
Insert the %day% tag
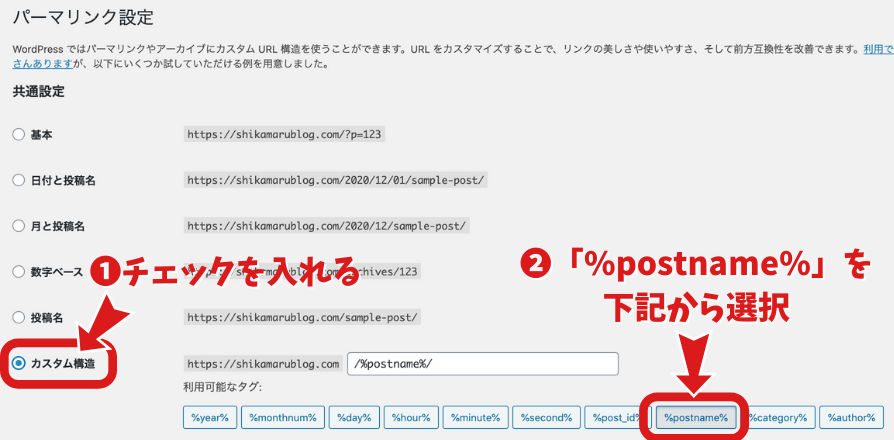[354, 417]
